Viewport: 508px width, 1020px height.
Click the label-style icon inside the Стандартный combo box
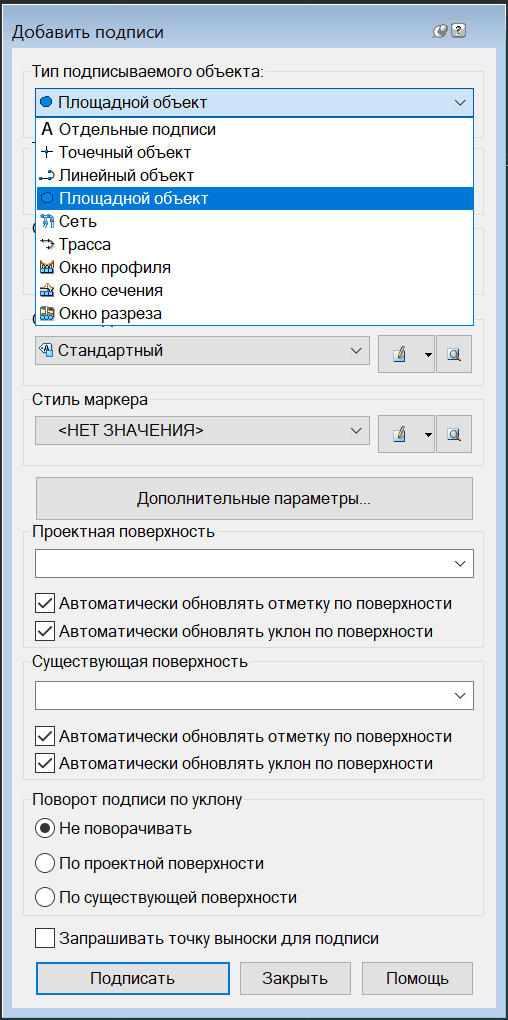(x=47, y=351)
